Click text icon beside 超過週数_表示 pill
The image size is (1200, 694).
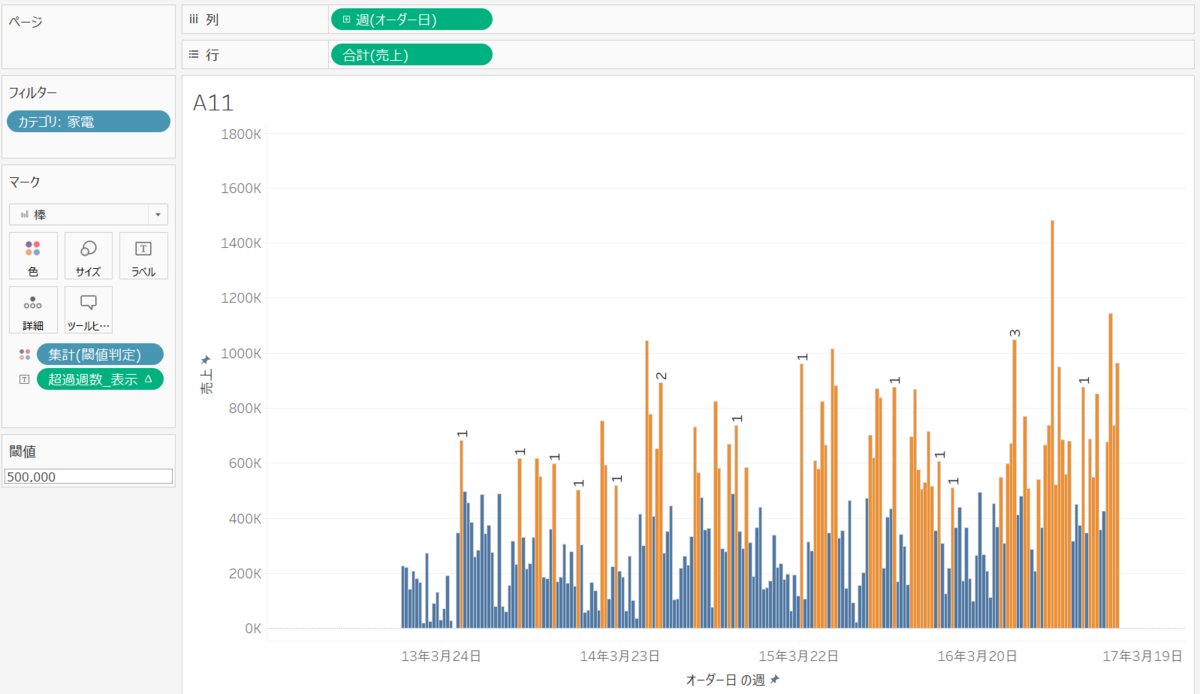(x=24, y=379)
